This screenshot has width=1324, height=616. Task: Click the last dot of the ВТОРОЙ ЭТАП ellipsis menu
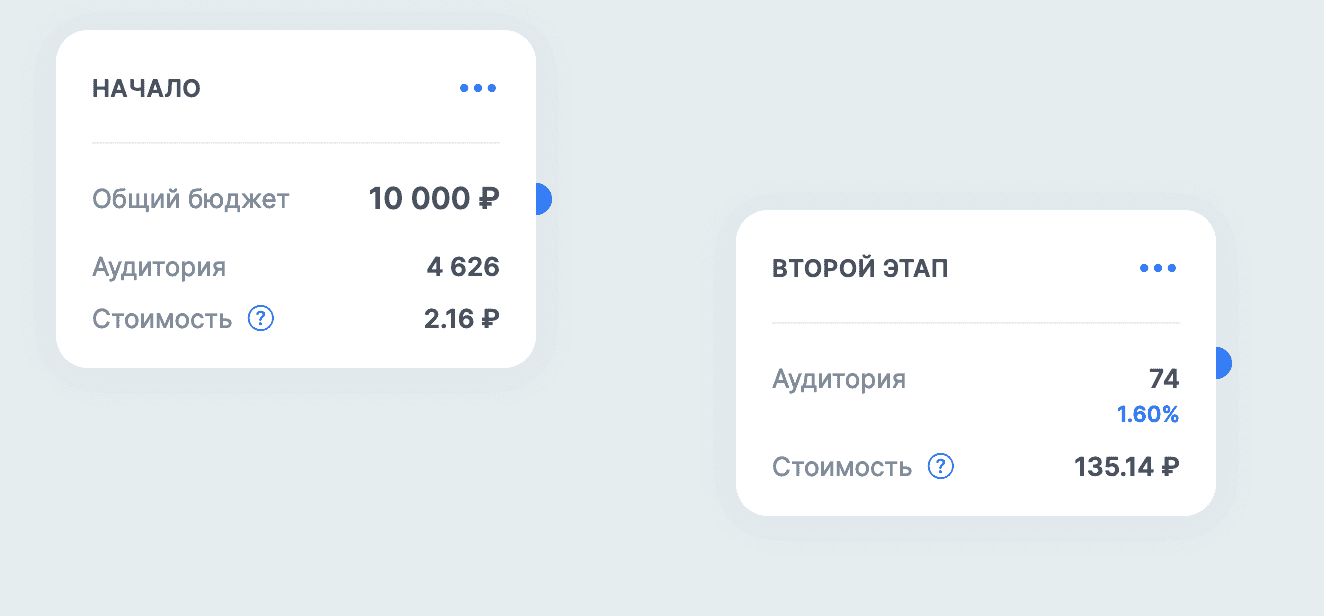[x=1172, y=267]
